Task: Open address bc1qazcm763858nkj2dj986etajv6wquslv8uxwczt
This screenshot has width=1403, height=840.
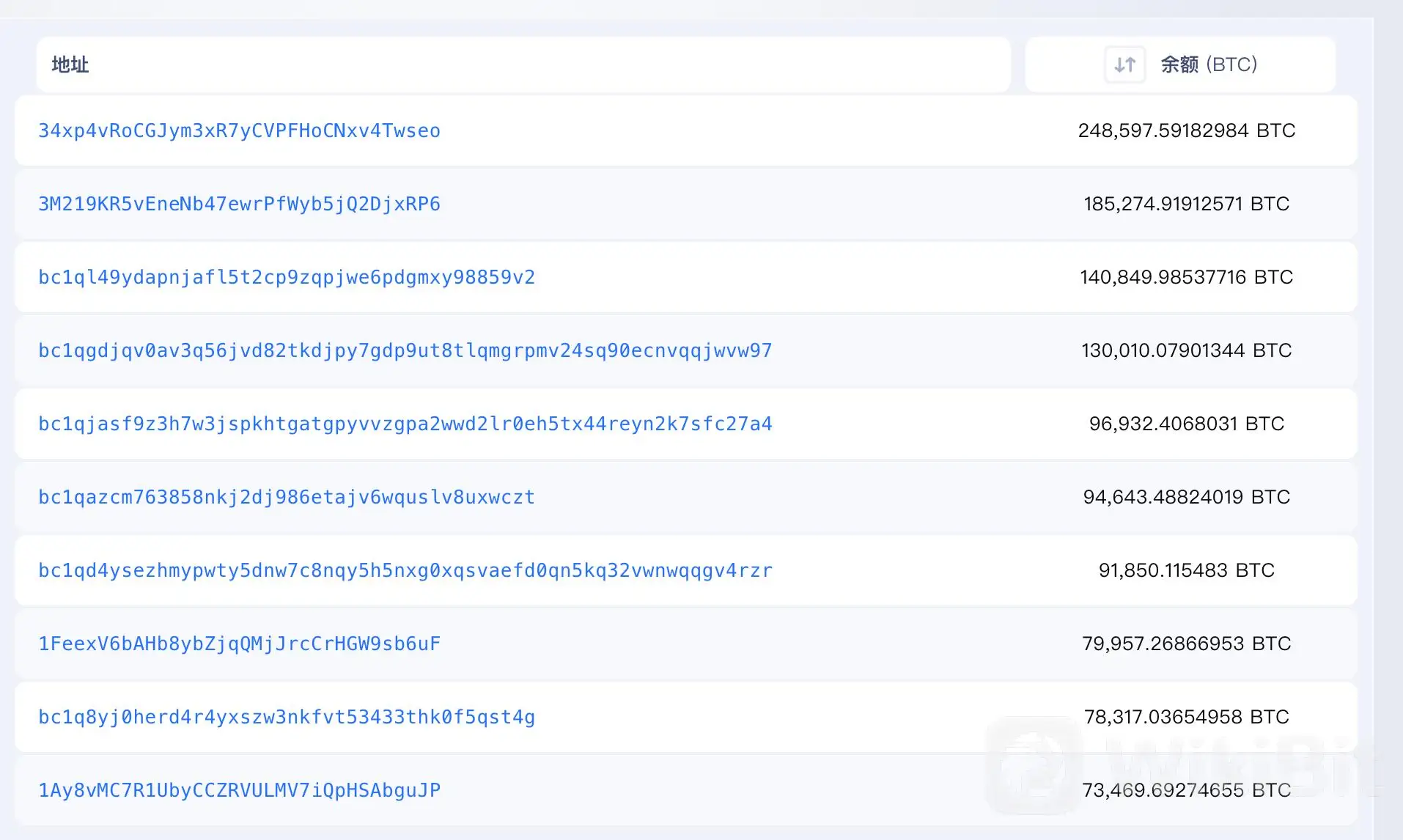Action: click(x=287, y=497)
